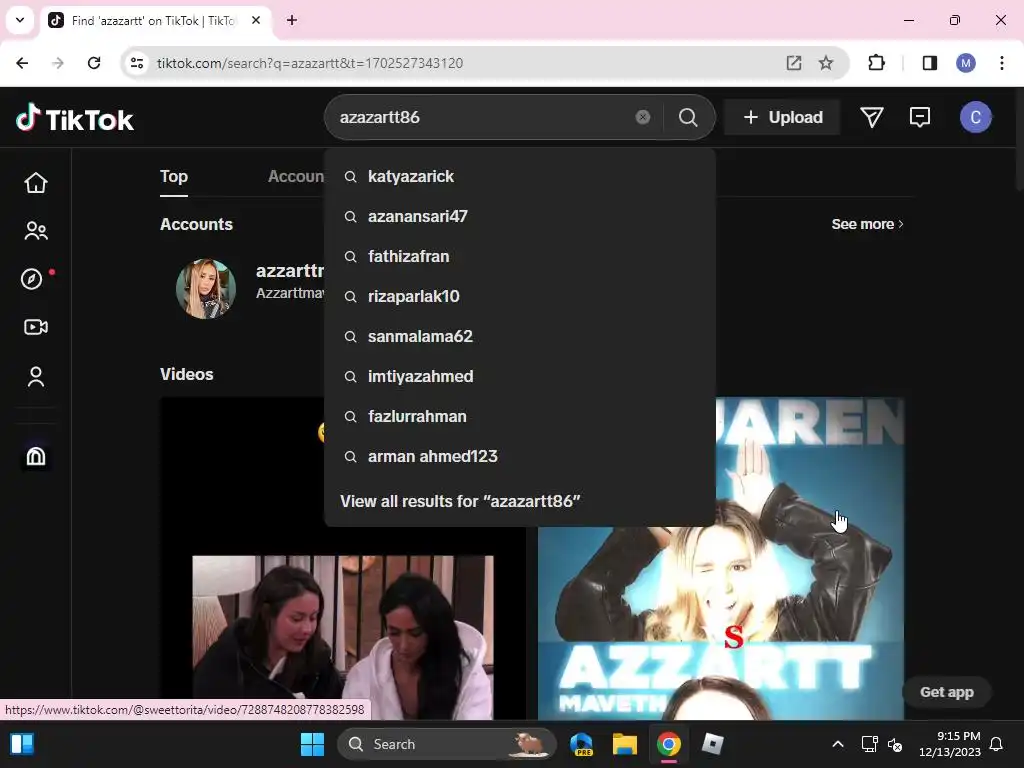Select suggestion katyazarick
1024x768 pixels.
coord(519,176)
